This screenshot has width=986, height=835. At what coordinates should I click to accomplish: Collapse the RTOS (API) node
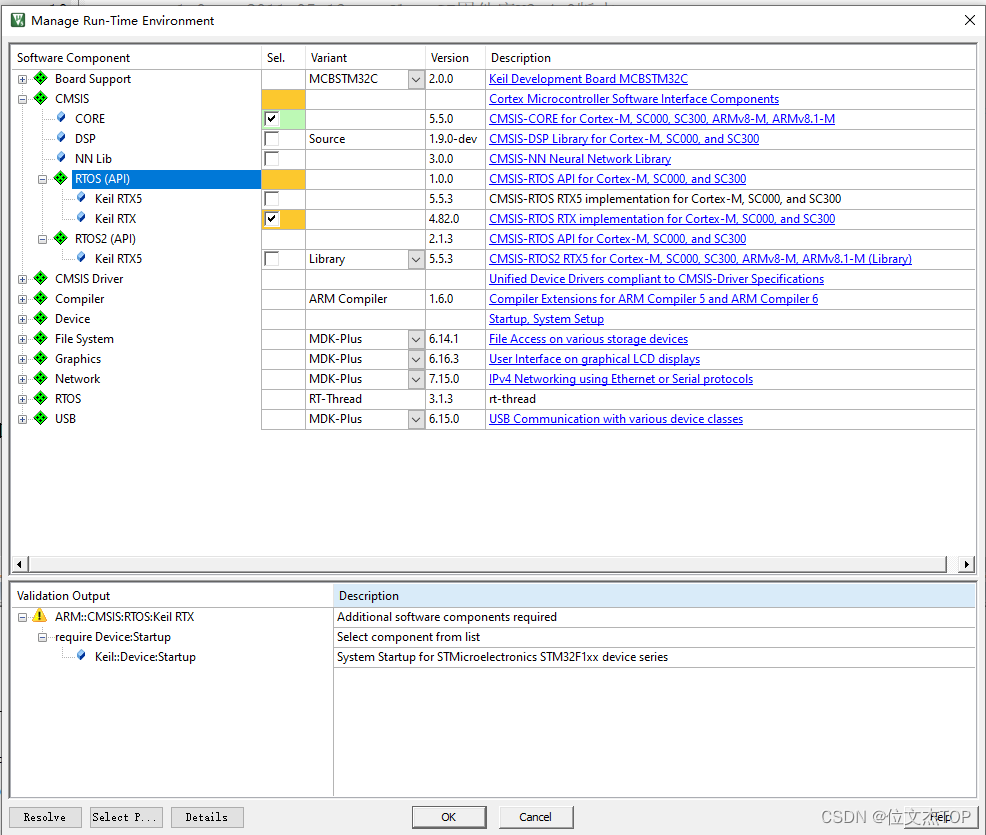[x=43, y=179]
